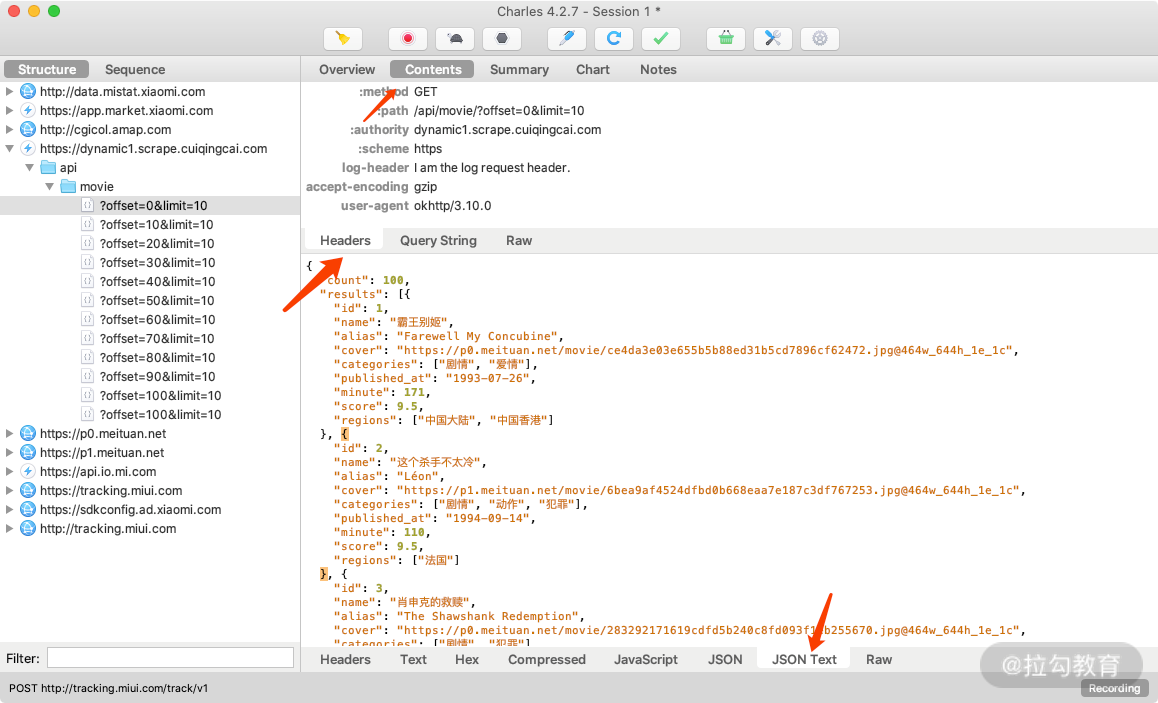Click the :authority header value
This screenshot has width=1158, height=703.
tap(507, 130)
